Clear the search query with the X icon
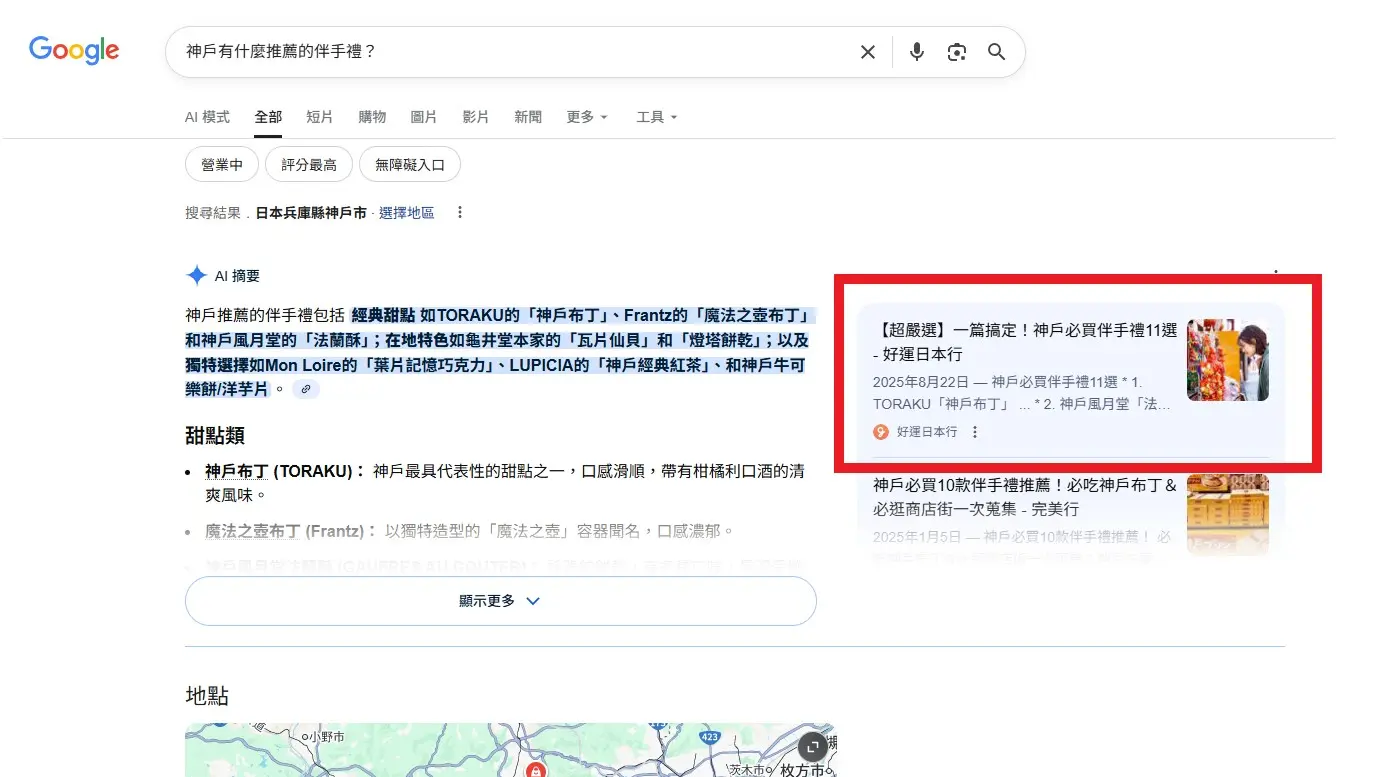Screen dimensions: 1381x777 coord(867,51)
